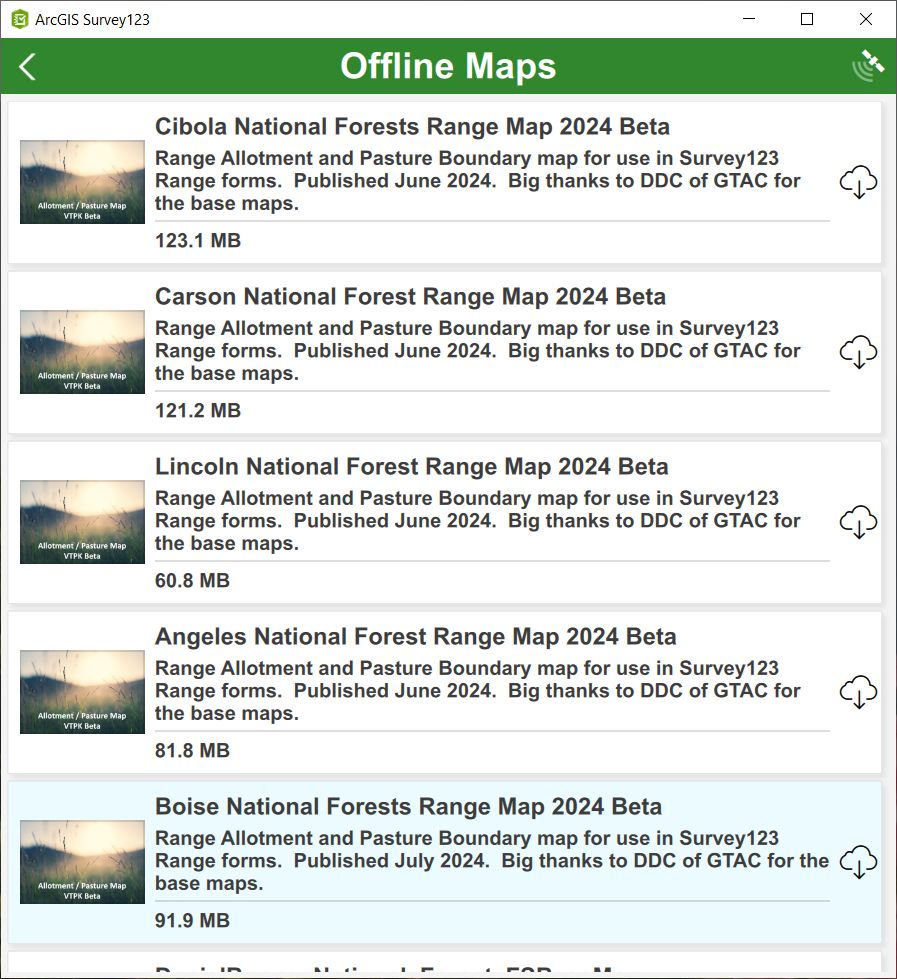
Task: Download the Boise National Forests map
Action: (x=858, y=862)
